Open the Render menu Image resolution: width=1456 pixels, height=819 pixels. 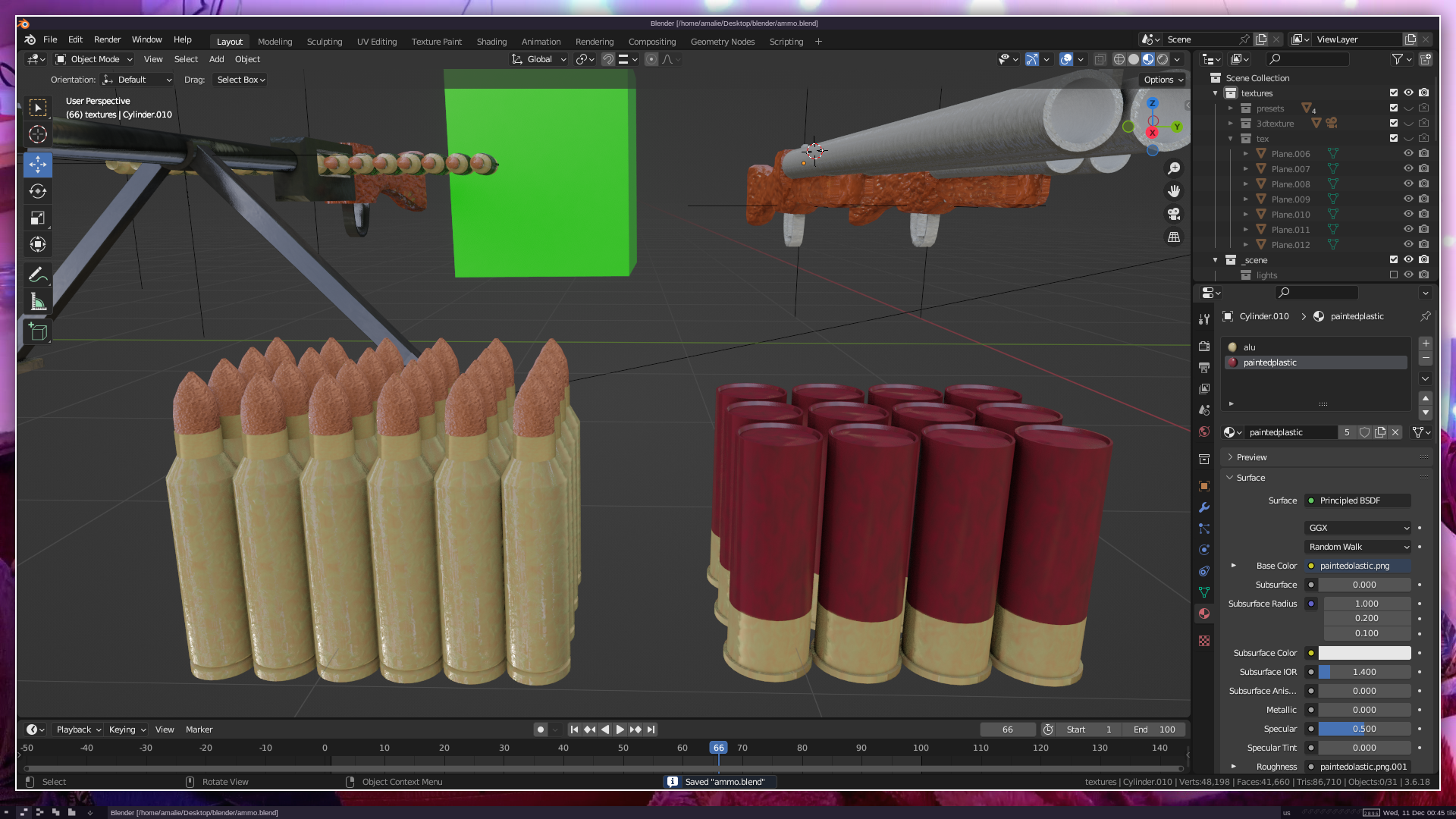point(107,39)
